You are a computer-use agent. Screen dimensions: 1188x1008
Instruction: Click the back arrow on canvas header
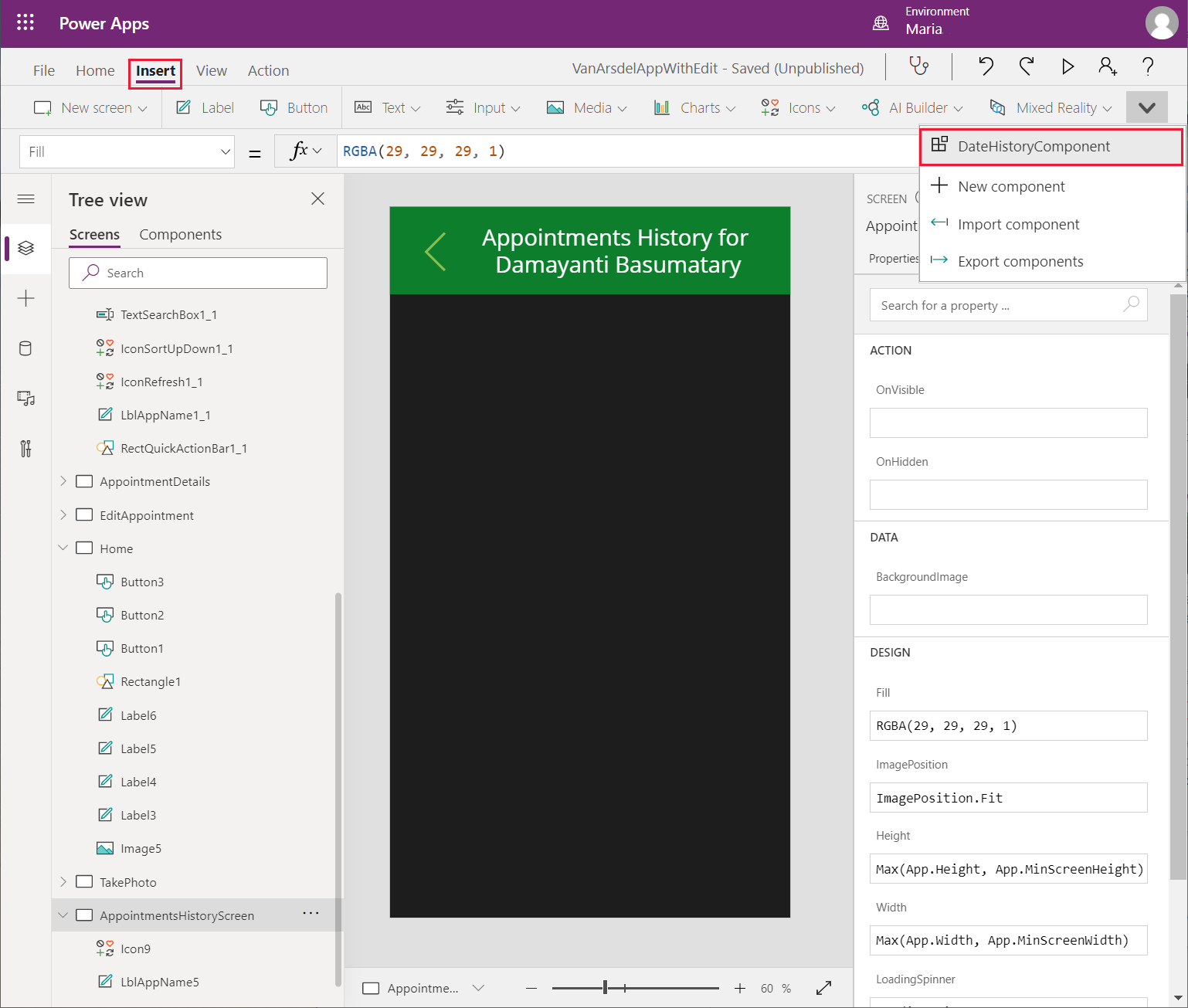pos(436,252)
